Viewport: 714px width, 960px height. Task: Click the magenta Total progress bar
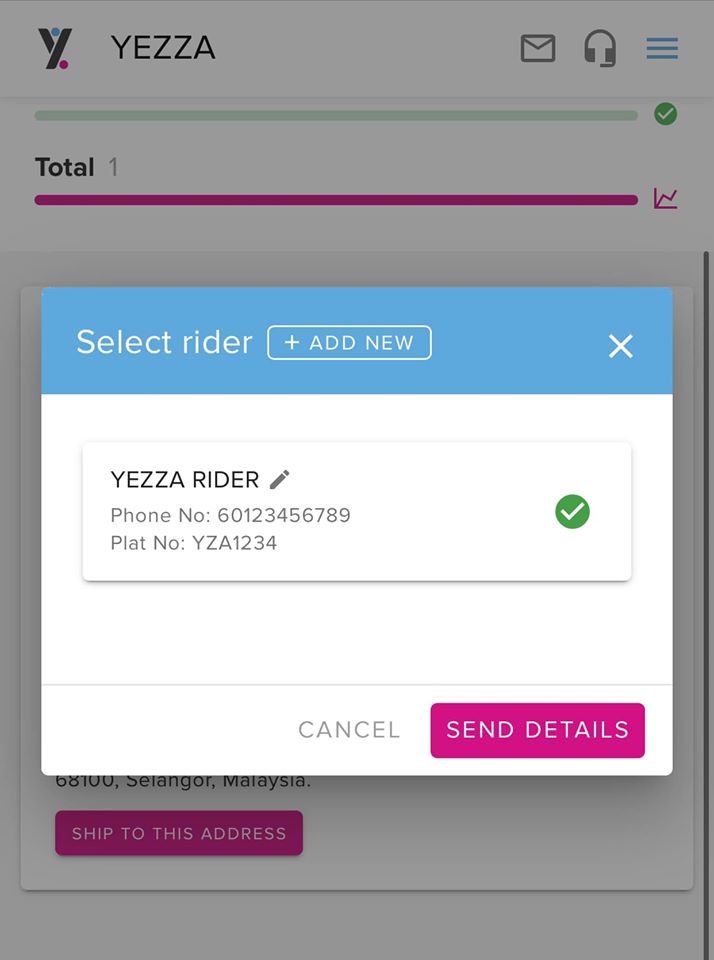point(336,200)
